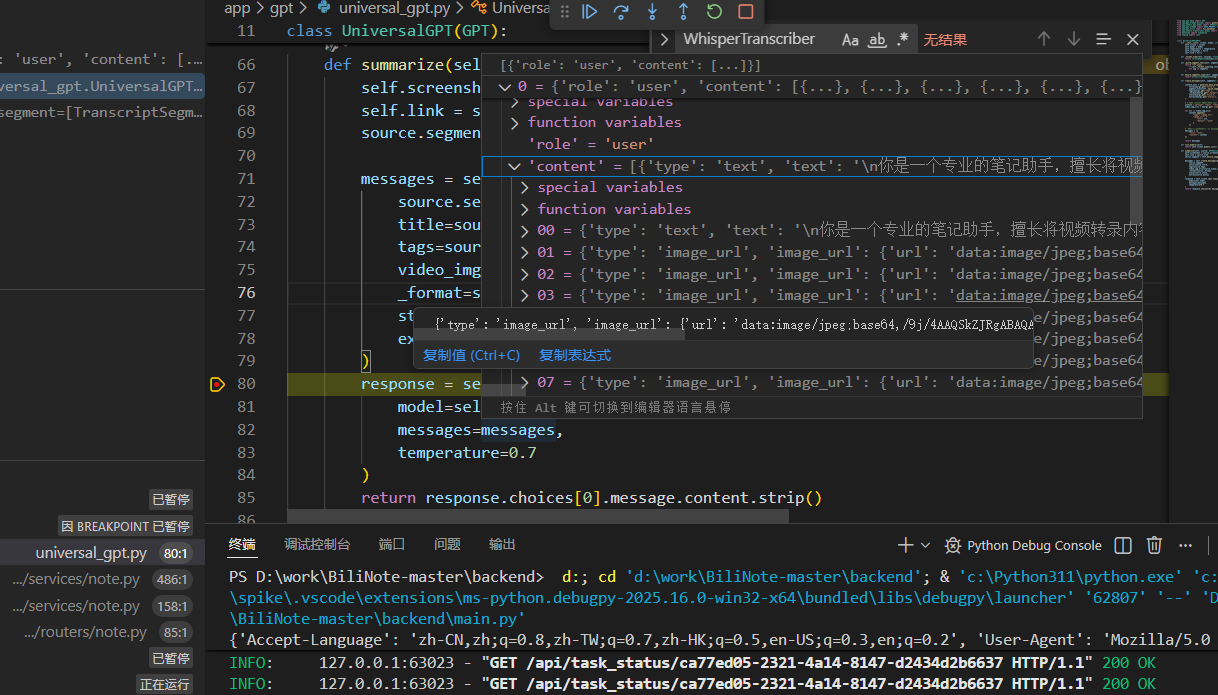Click the Continue debug button
This screenshot has height=695, width=1218.
[x=590, y=12]
